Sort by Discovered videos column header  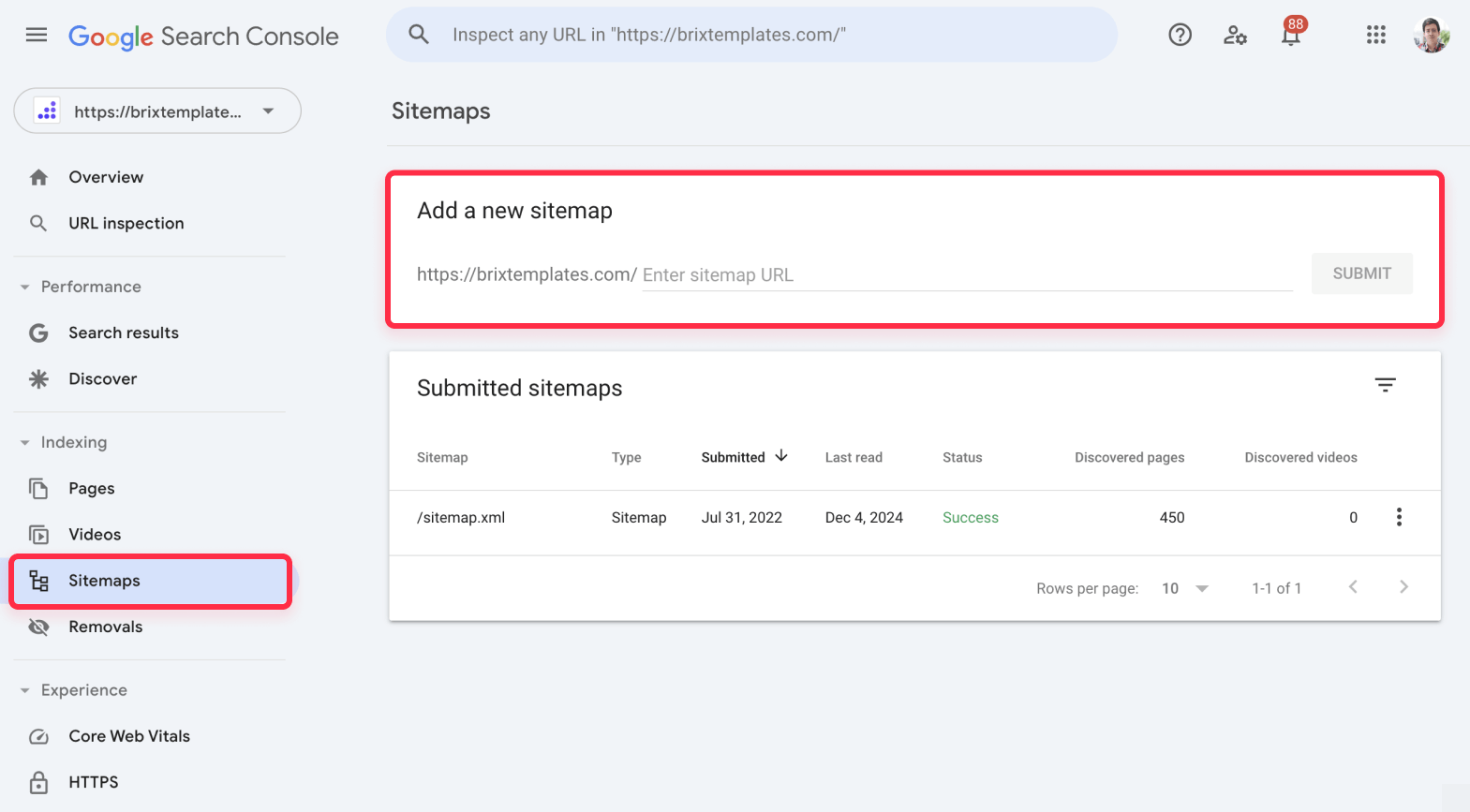coord(1300,457)
